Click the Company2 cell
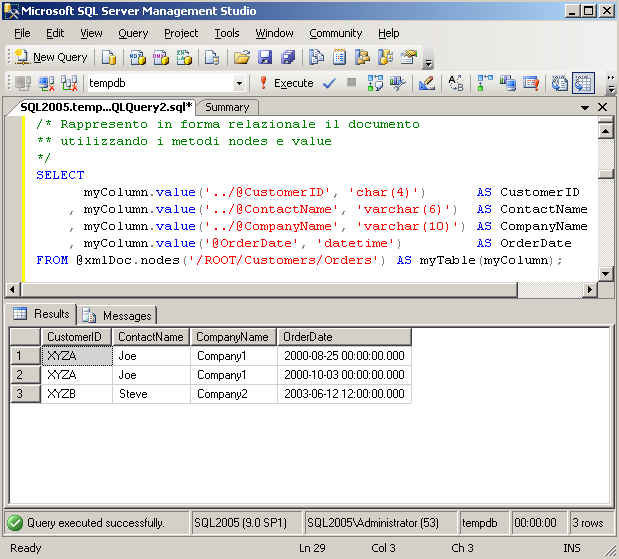 [x=234, y=394]
